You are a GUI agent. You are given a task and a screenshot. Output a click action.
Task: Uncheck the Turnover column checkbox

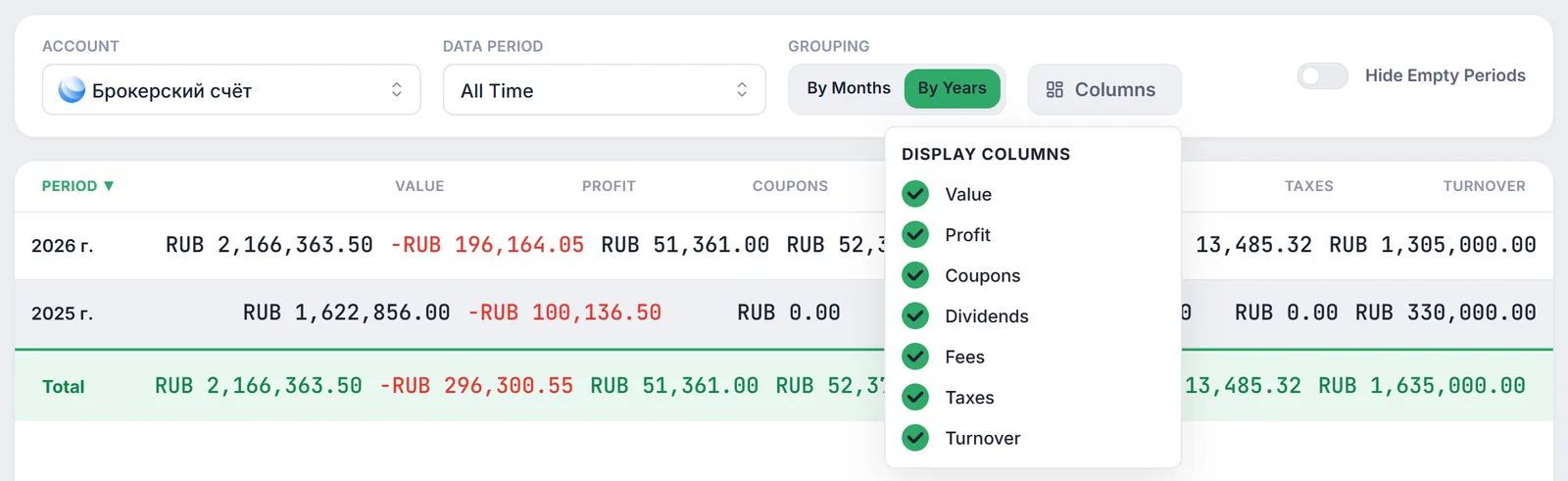pos(915,438)
